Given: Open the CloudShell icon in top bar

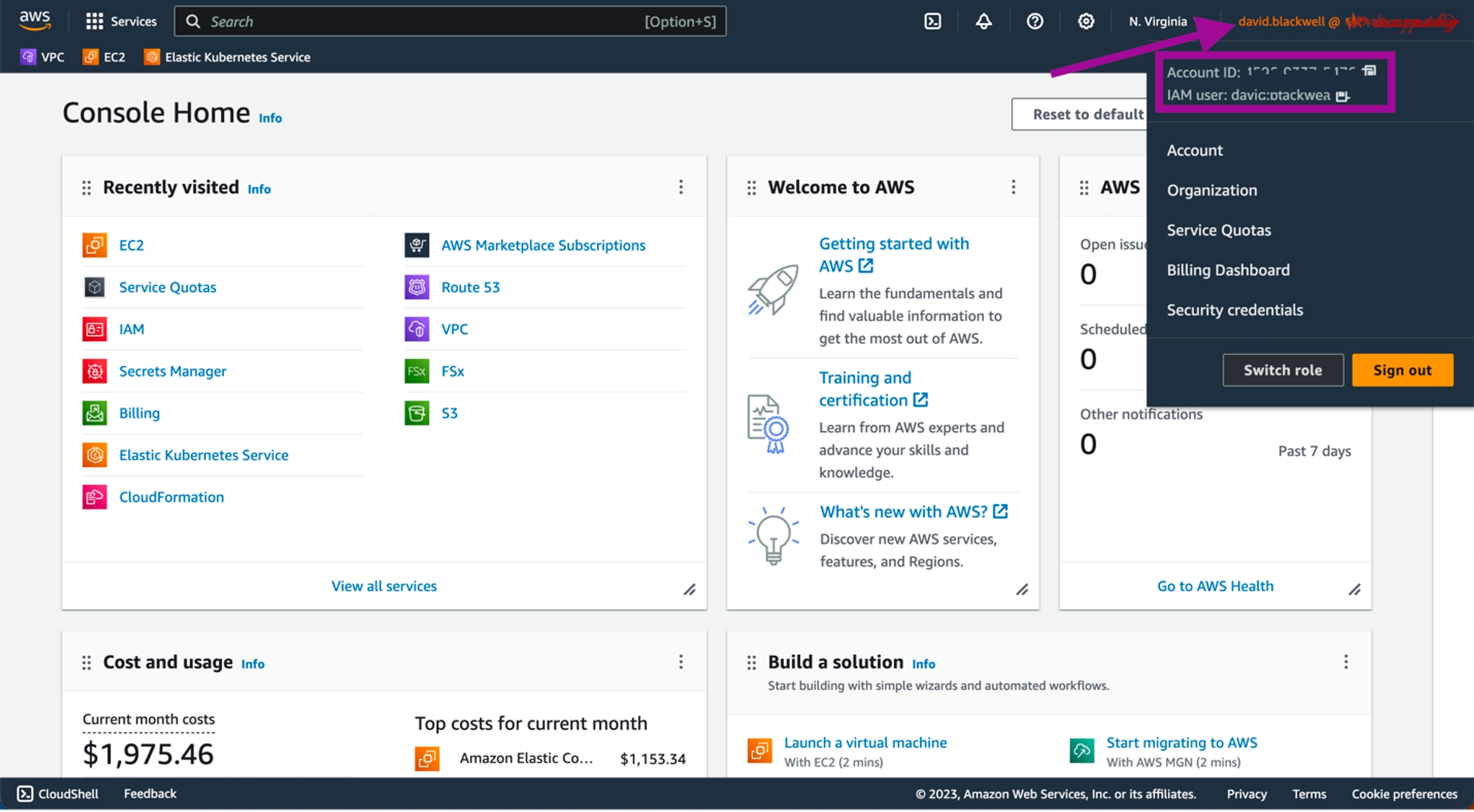Looking at the screenshot, I should [932, 21].
